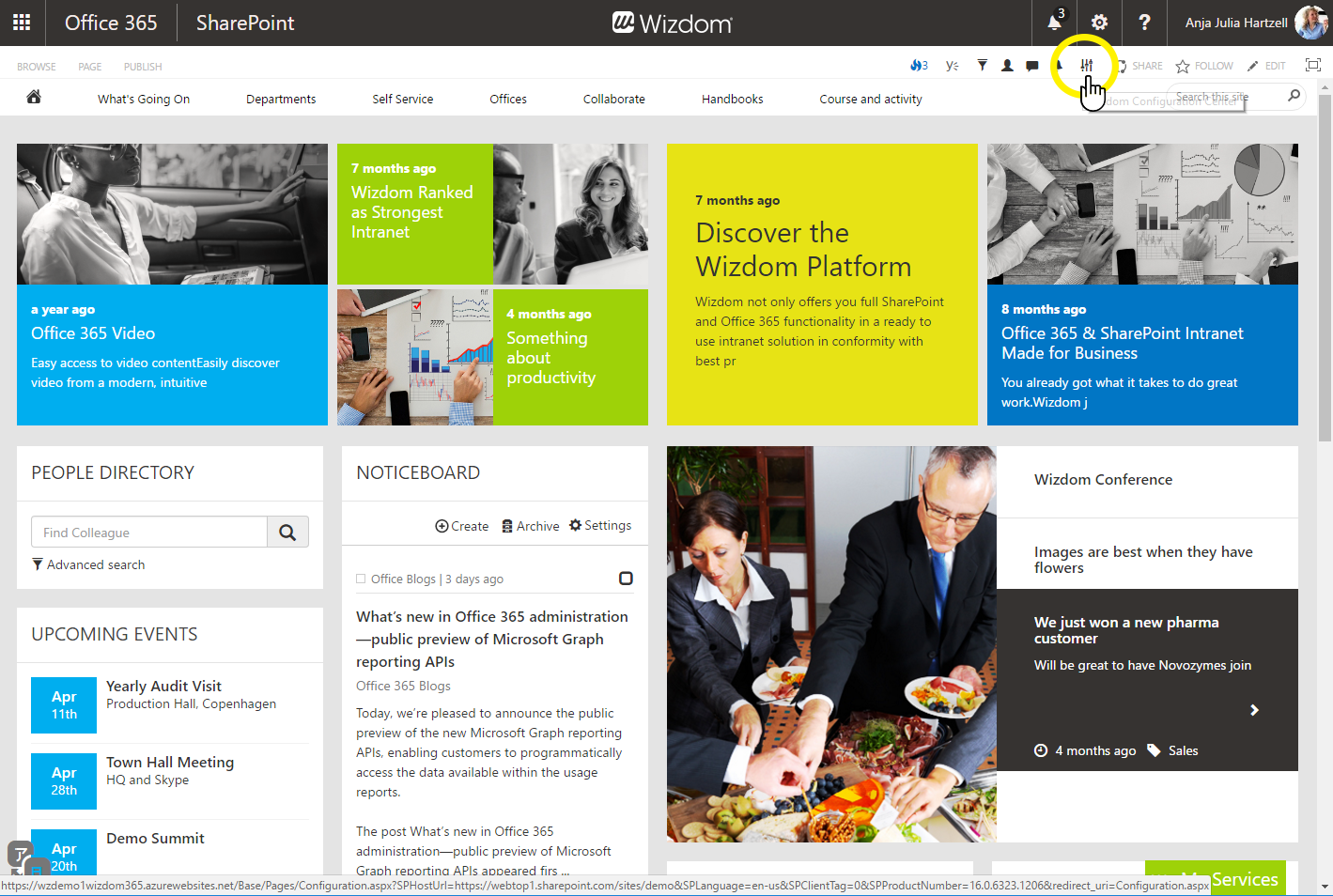Viewport: 1333px width, 896px height.
Task: Click the right chevron arrow in the news carousel
Action: [1254, 710]
